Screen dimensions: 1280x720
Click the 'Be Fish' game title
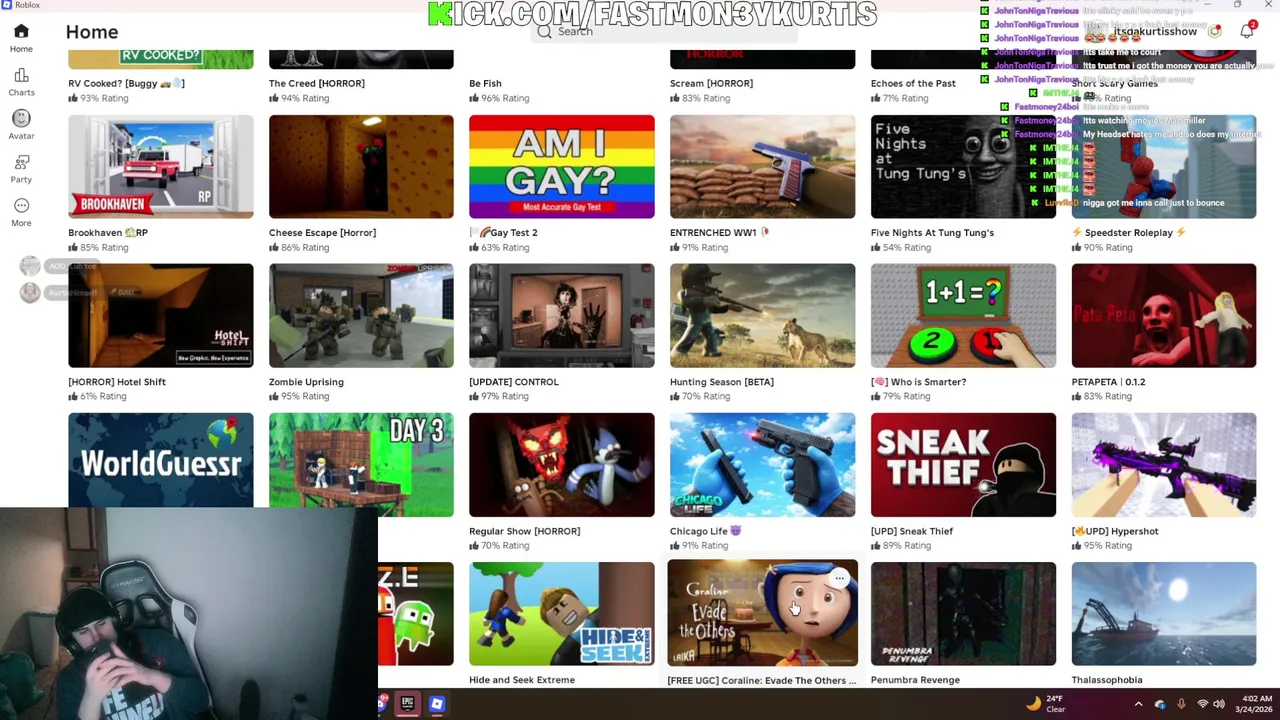click(485, 83)
